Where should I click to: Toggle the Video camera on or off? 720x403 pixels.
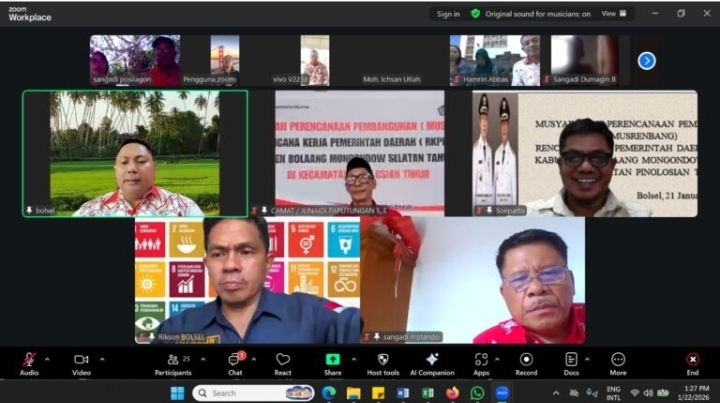pyautogui.click(x=80, y=360)
